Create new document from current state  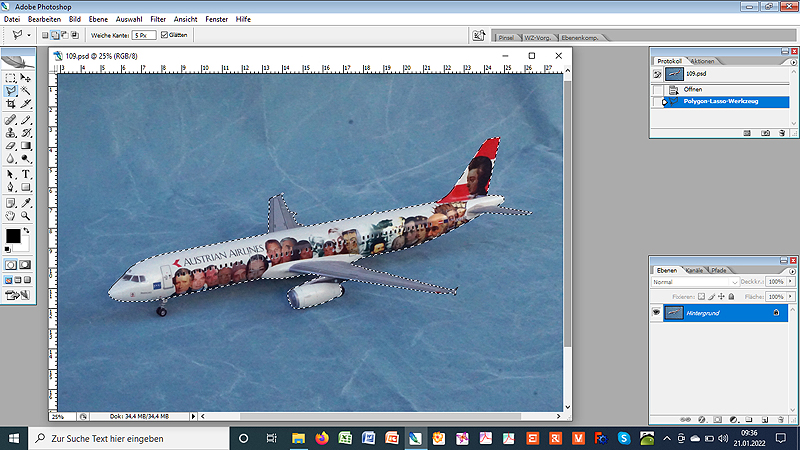coord(747,133)
